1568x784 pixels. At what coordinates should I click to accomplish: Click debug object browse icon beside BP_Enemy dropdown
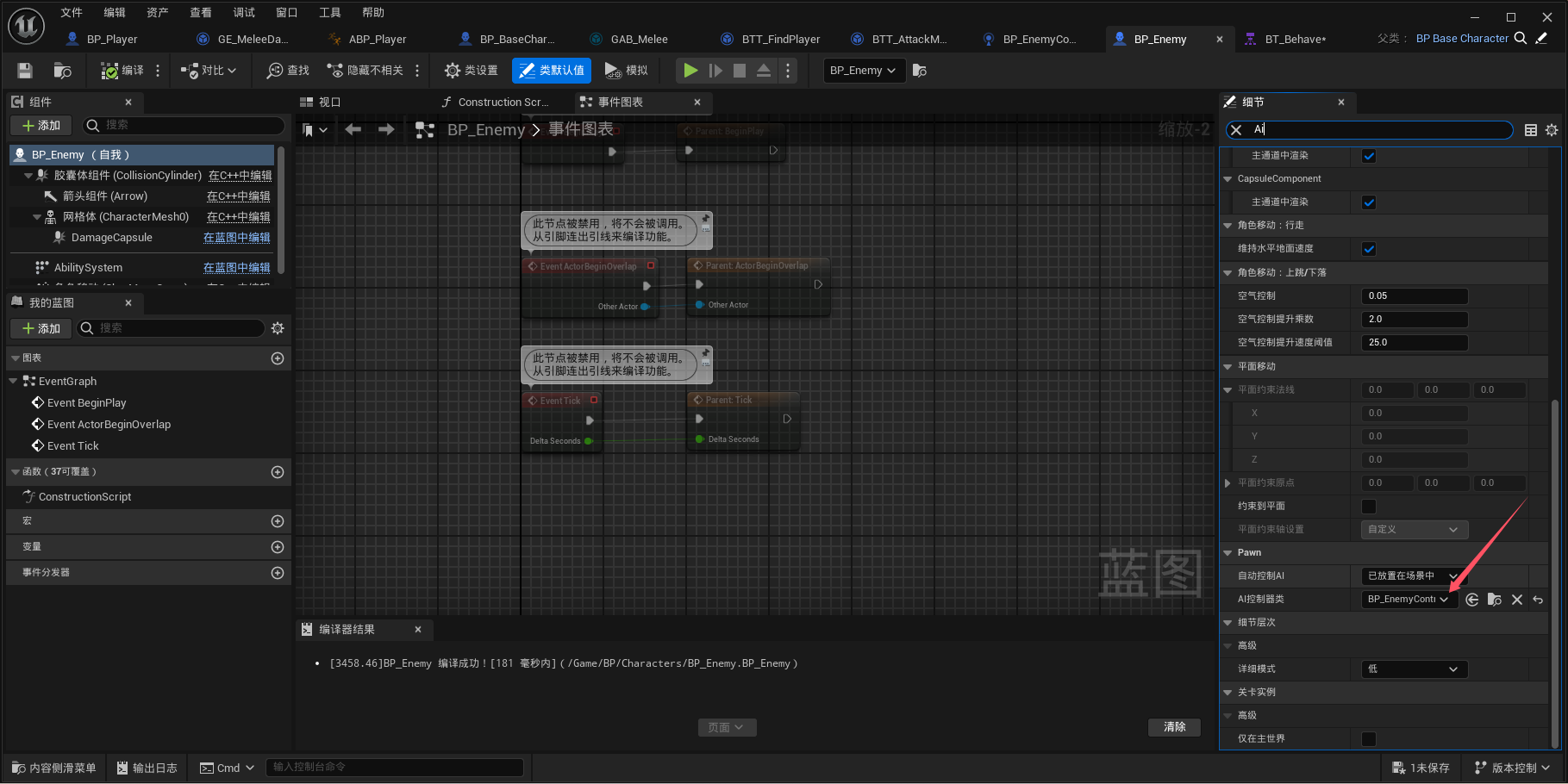click(920, 71)
